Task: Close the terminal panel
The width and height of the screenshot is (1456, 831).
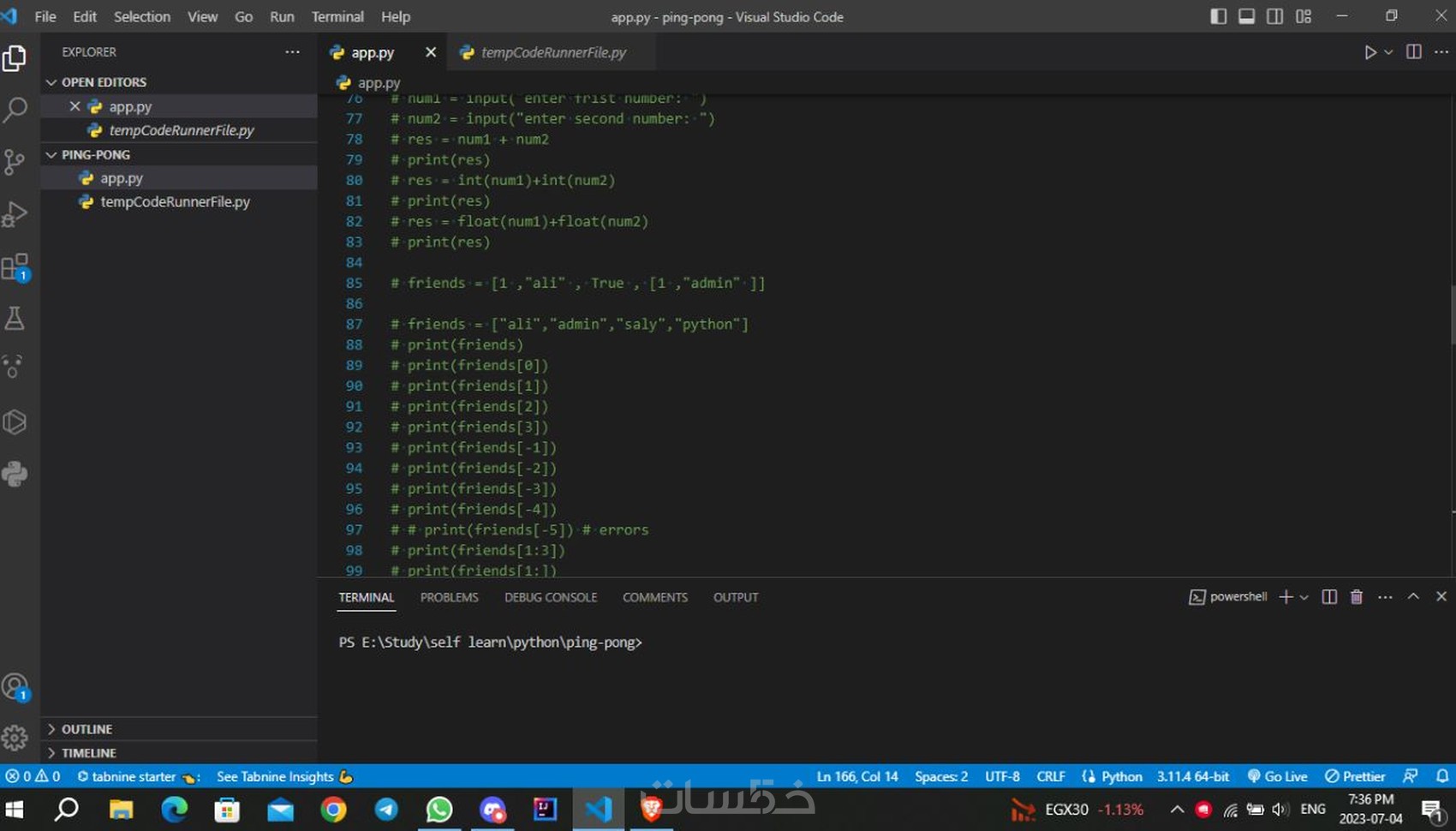Action: point(1441,597)
